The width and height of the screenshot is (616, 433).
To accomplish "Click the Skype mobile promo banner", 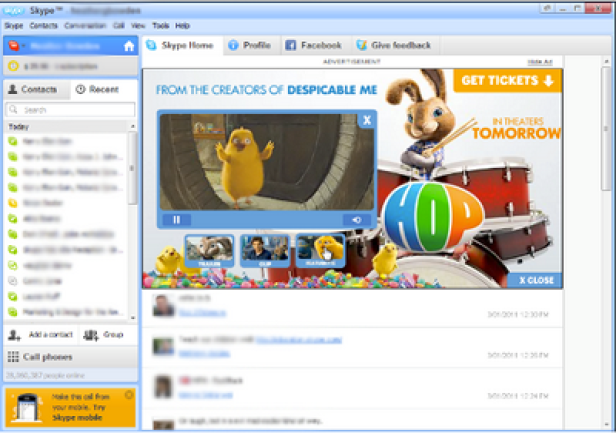I will (x=70, y=407).
